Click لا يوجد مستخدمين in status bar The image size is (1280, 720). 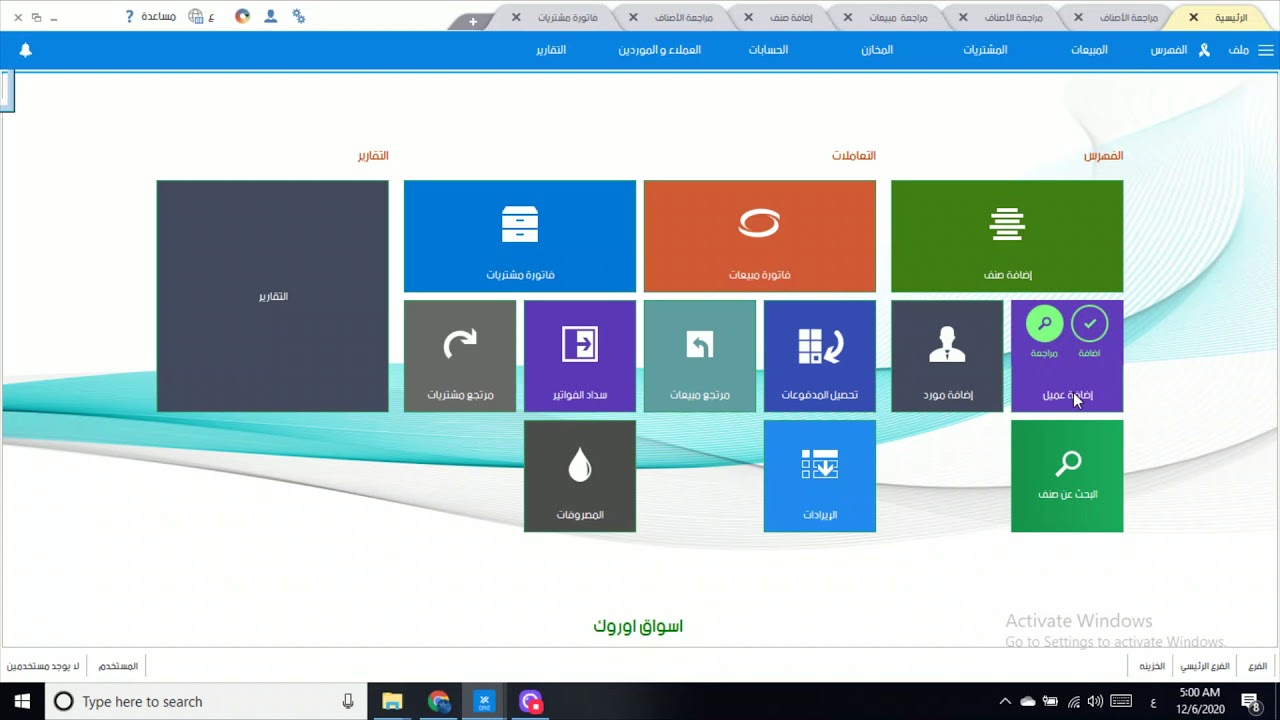tap(43, 666)
